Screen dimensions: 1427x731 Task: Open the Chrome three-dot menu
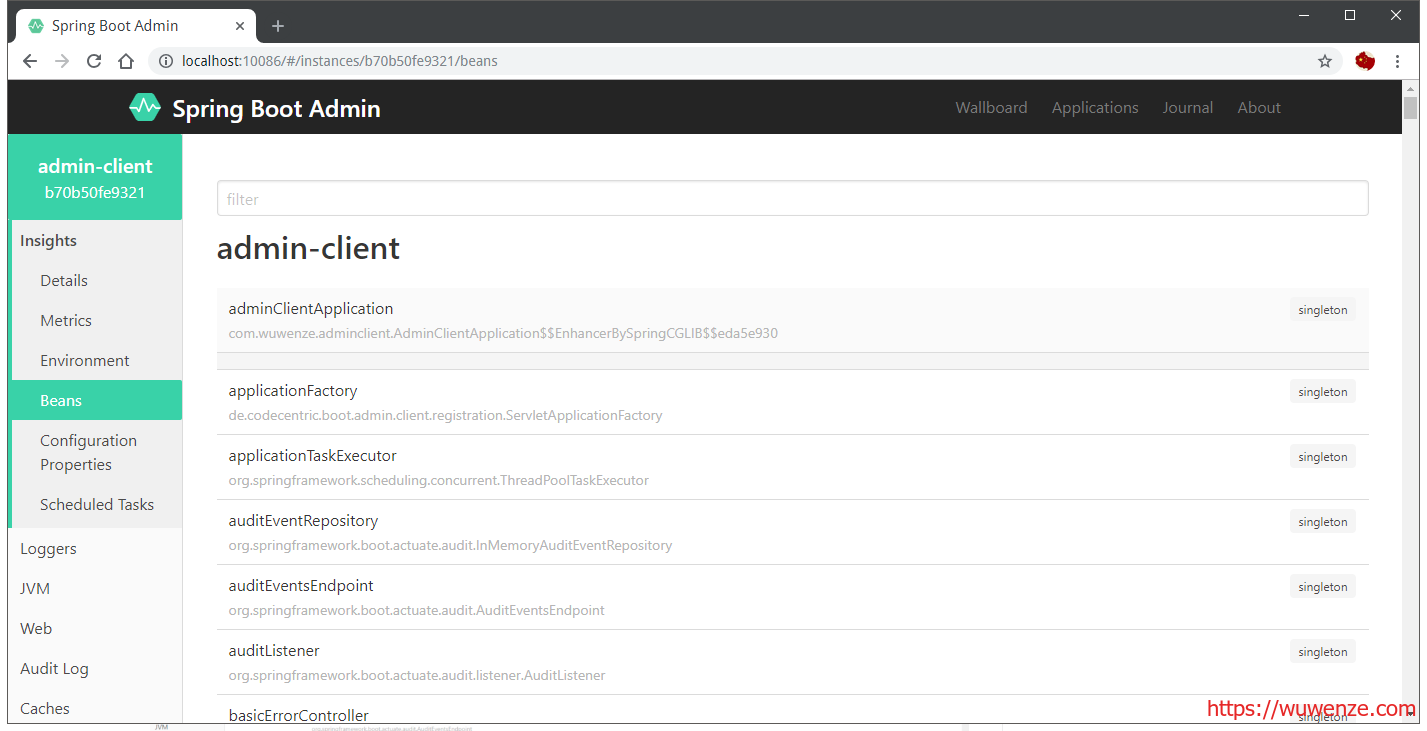1398,61
